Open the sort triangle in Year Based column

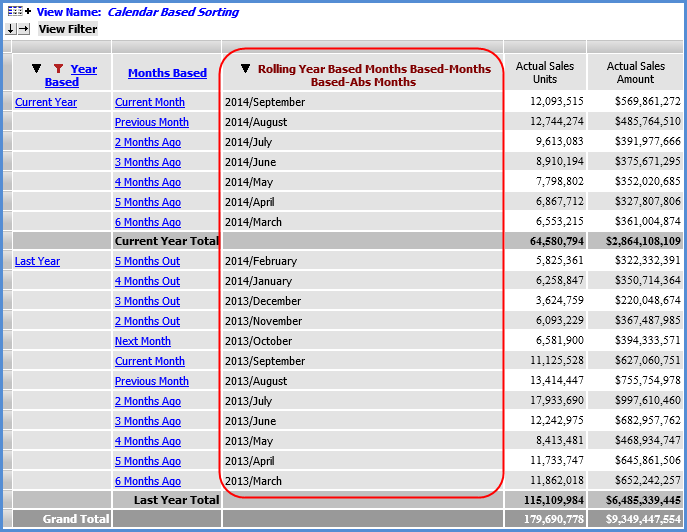click(37, 69)
